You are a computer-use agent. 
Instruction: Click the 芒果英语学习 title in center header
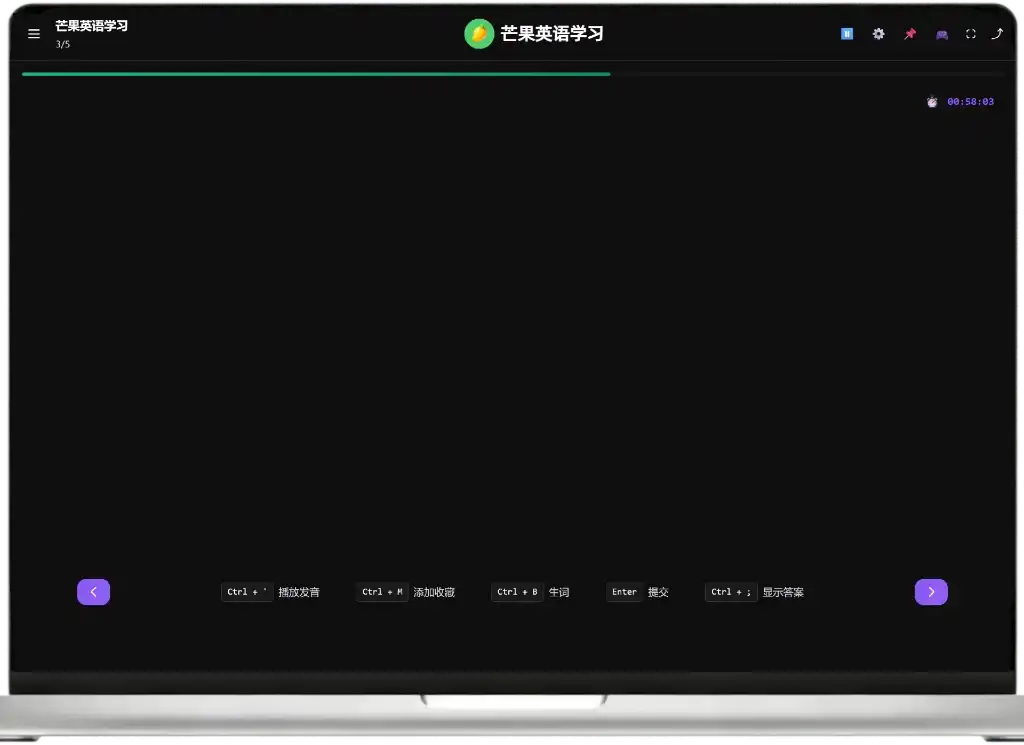click(552, 34)
